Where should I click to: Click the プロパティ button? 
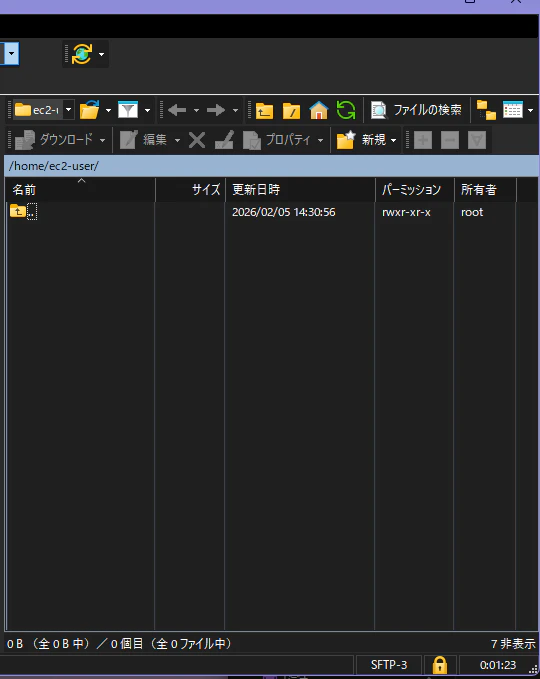[277, 139]
